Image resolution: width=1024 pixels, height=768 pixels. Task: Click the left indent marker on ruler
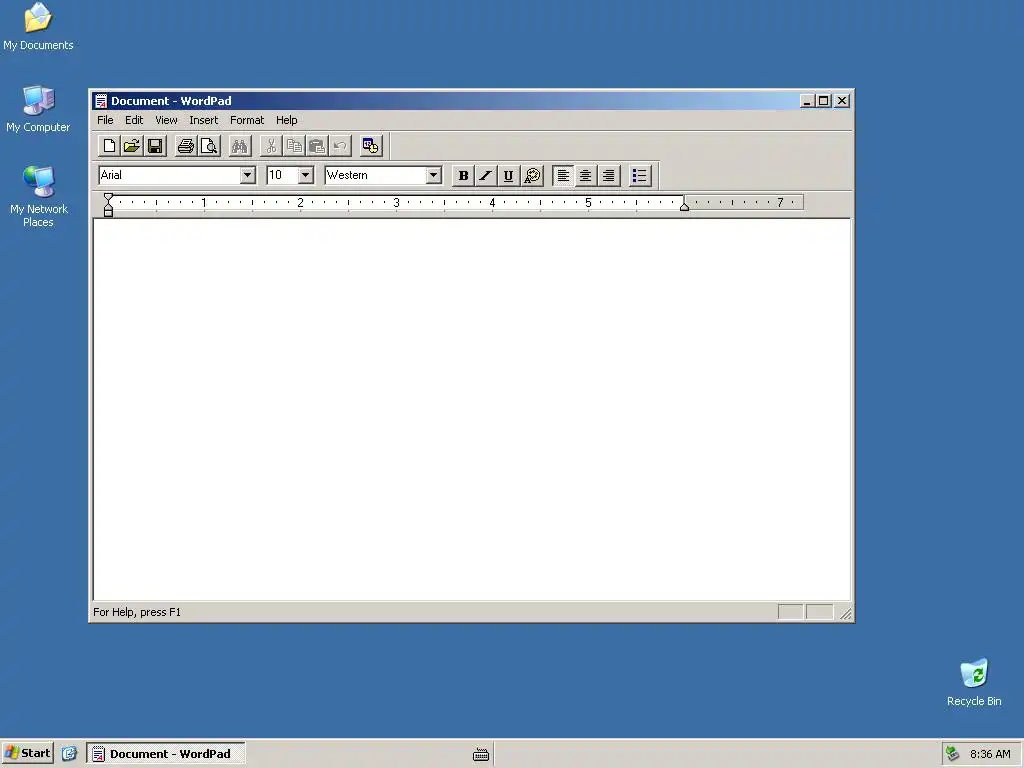(108, 205)
